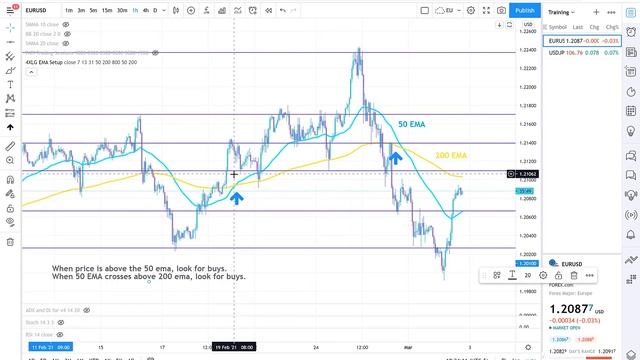Click compare or add symbol icon
This screenshot has height=360, width=640.
click(191, 11)
